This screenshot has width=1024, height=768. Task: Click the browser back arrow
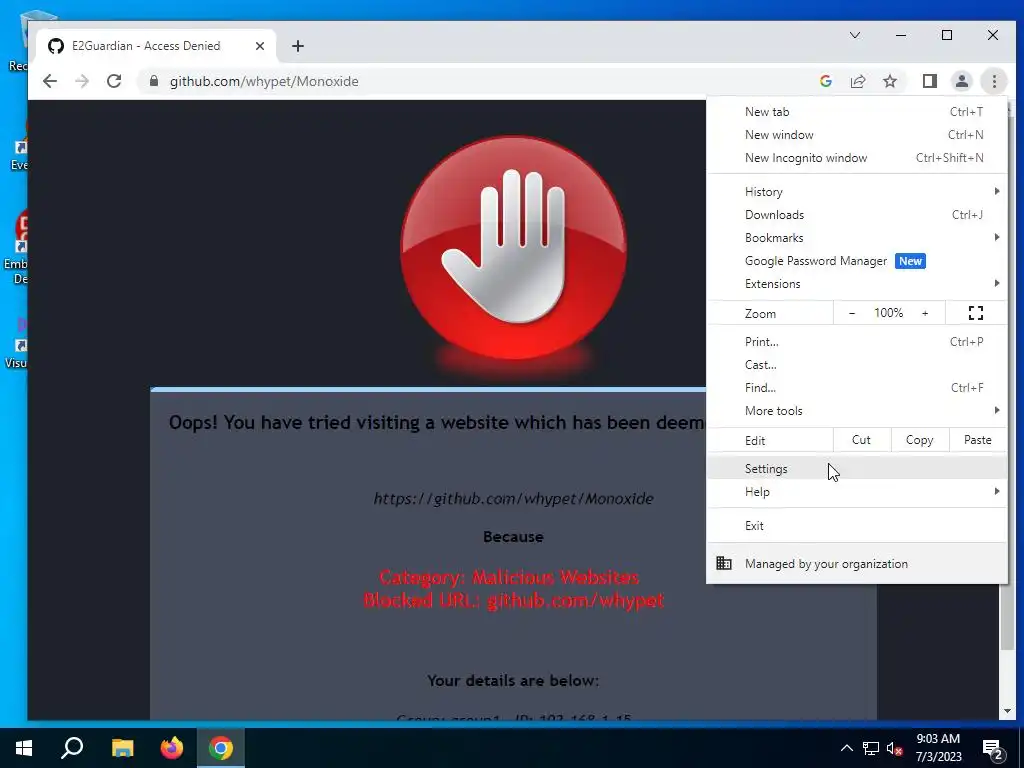click(x=50, y=81)
